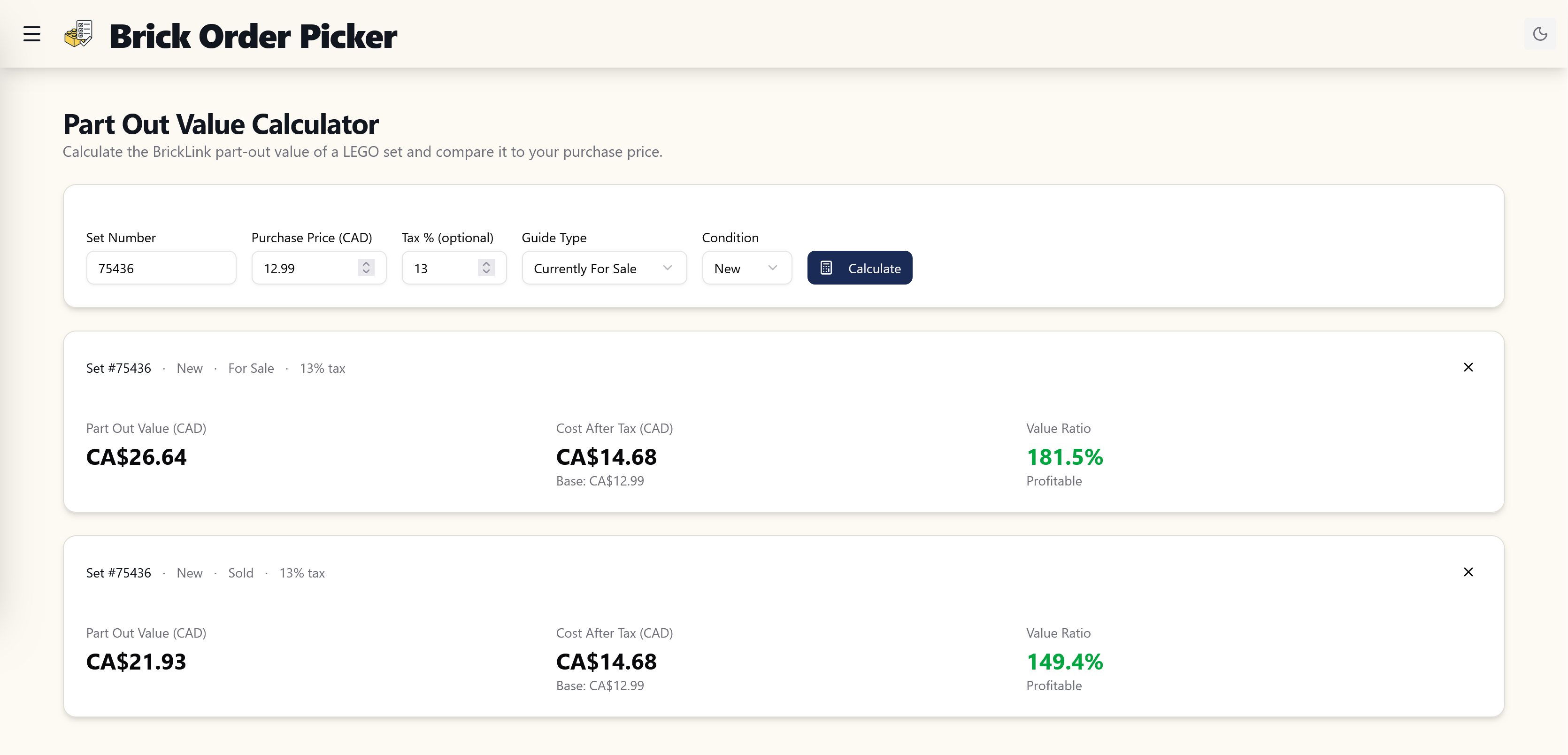Toggle dark mode with the moon icon
This screenshot has width=1568, height=755.
pyautogui.click(x=1539, y=34)
